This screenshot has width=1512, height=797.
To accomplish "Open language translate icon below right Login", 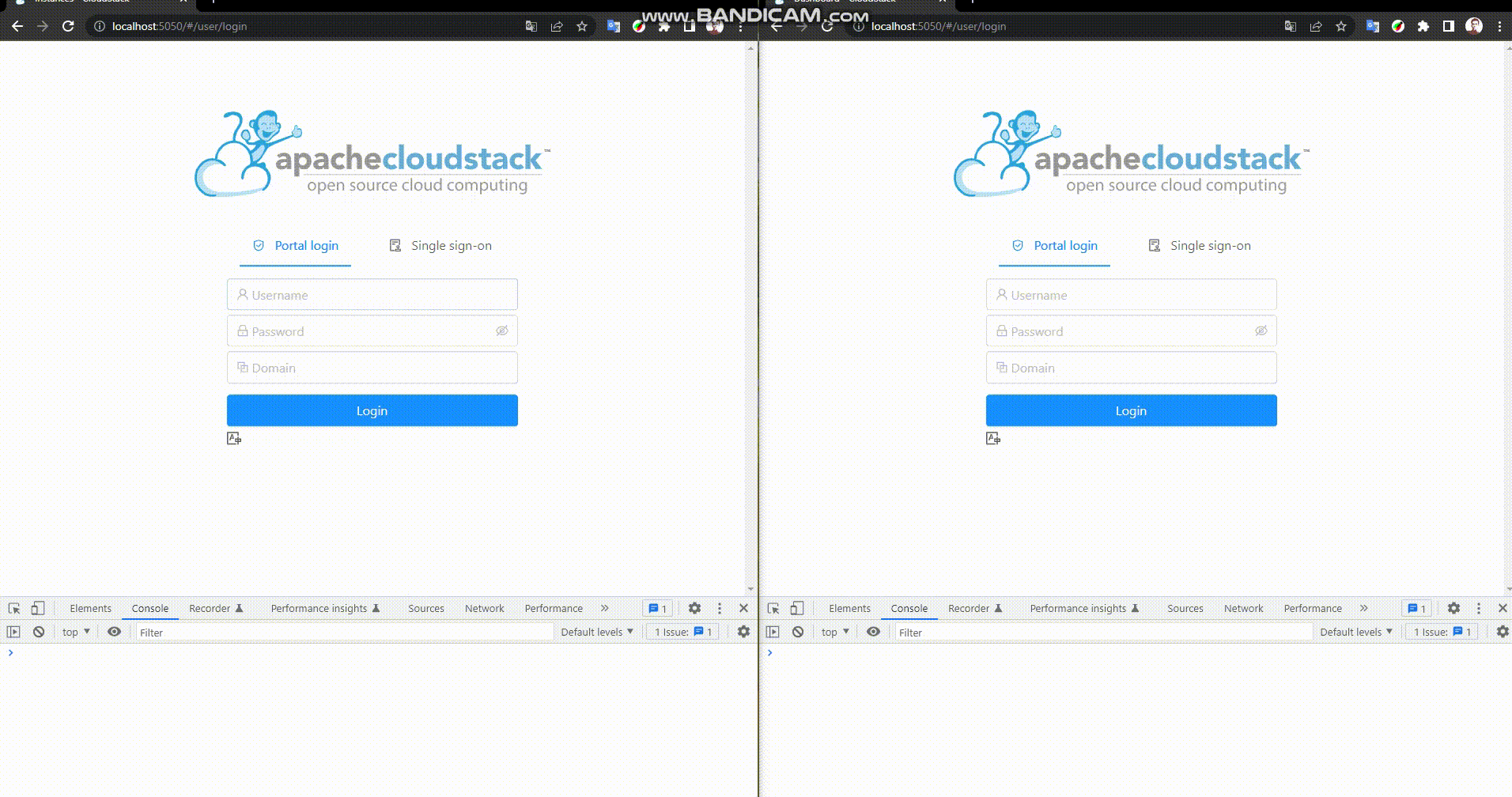I will tap(993, 438).
